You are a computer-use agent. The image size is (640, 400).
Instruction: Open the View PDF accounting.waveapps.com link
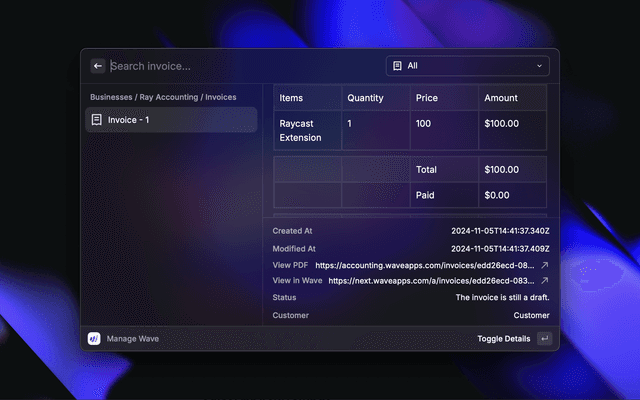[425, 265]
